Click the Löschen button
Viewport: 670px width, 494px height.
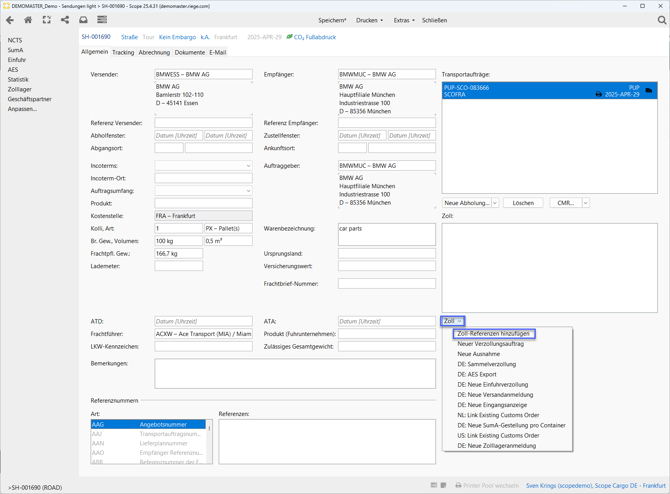(523, 203)
